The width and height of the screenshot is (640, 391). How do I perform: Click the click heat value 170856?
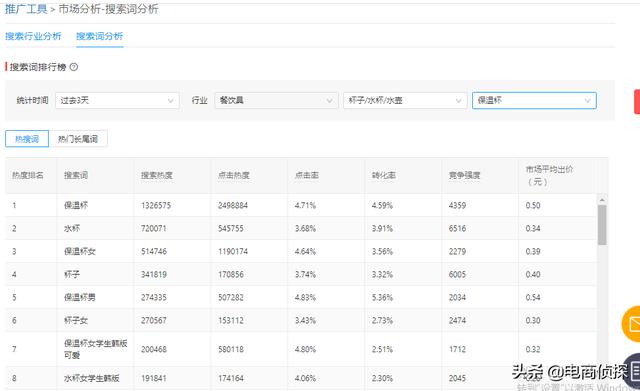231,274
